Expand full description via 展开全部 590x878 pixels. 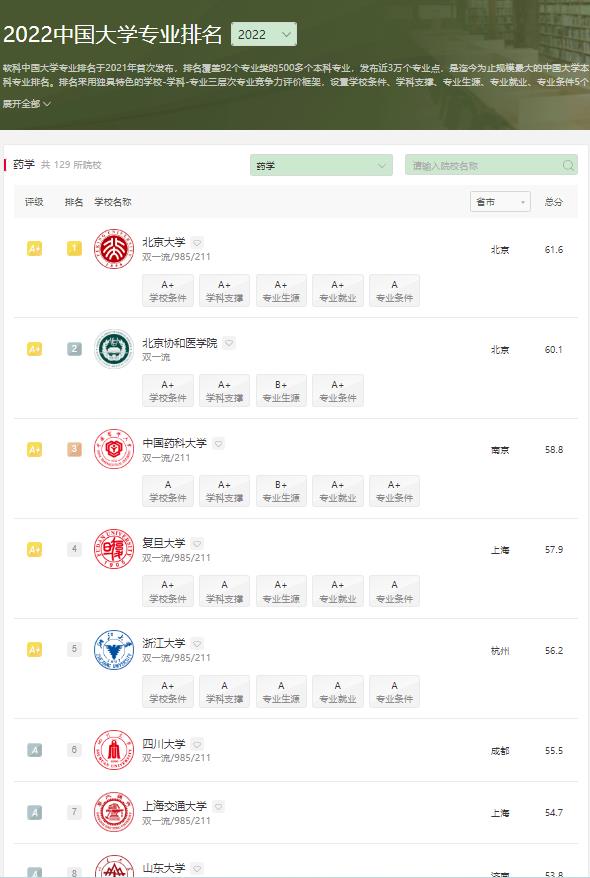[x=27, y=104]
